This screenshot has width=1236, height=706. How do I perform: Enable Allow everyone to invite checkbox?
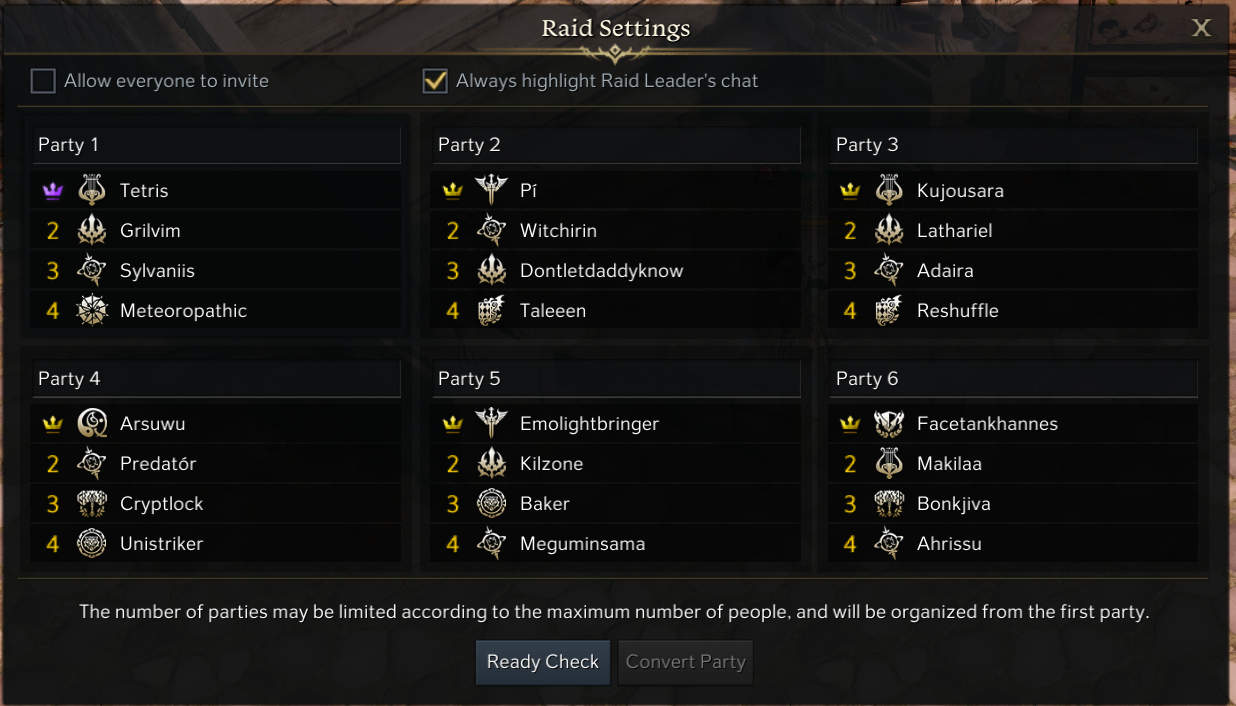(43, 81)
